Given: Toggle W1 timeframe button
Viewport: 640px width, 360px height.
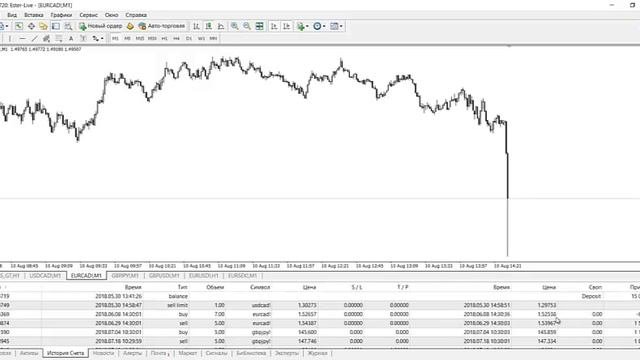Looking at the screenshot, I should (201, 38).
